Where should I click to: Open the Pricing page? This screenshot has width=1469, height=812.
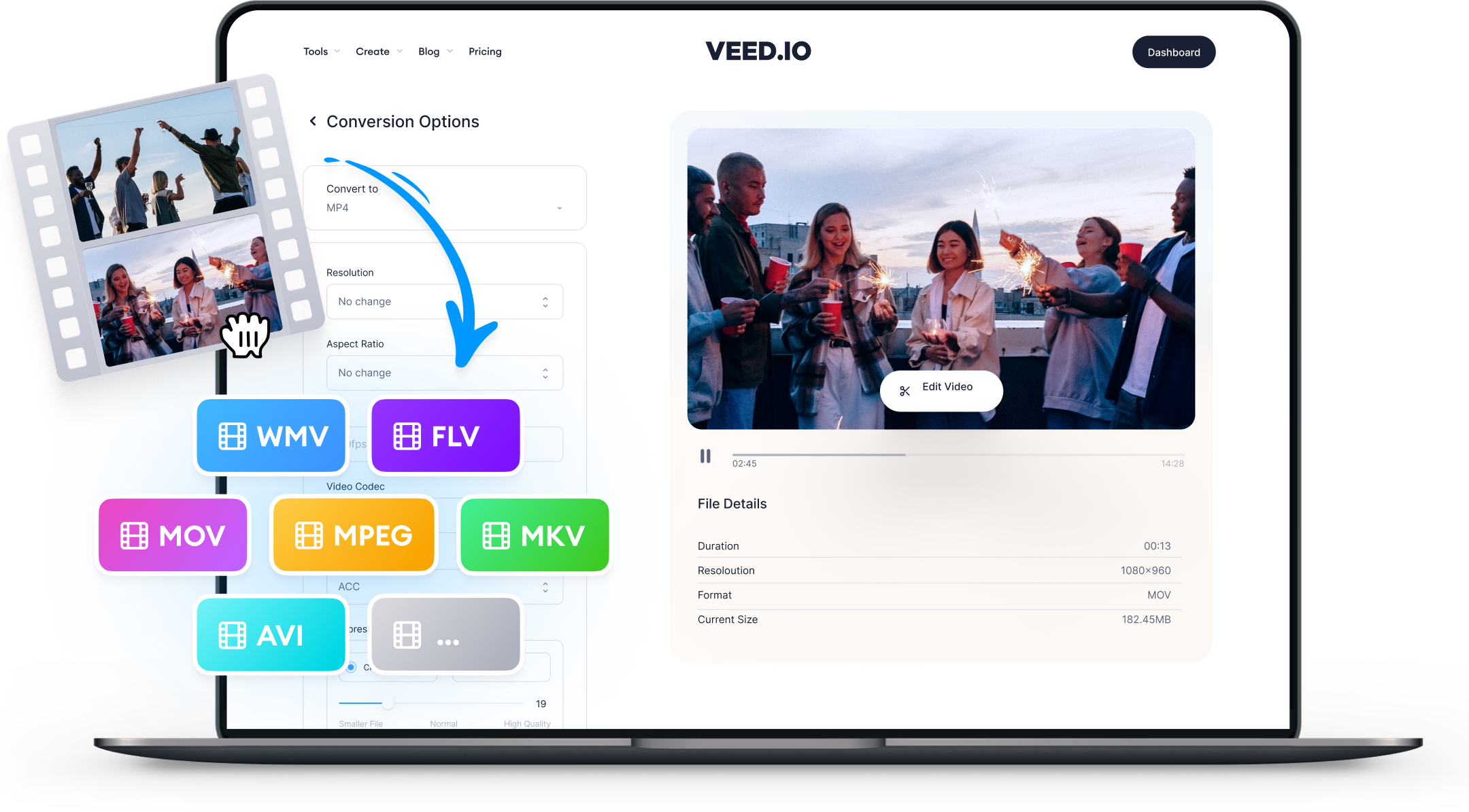tap(486, 50)
